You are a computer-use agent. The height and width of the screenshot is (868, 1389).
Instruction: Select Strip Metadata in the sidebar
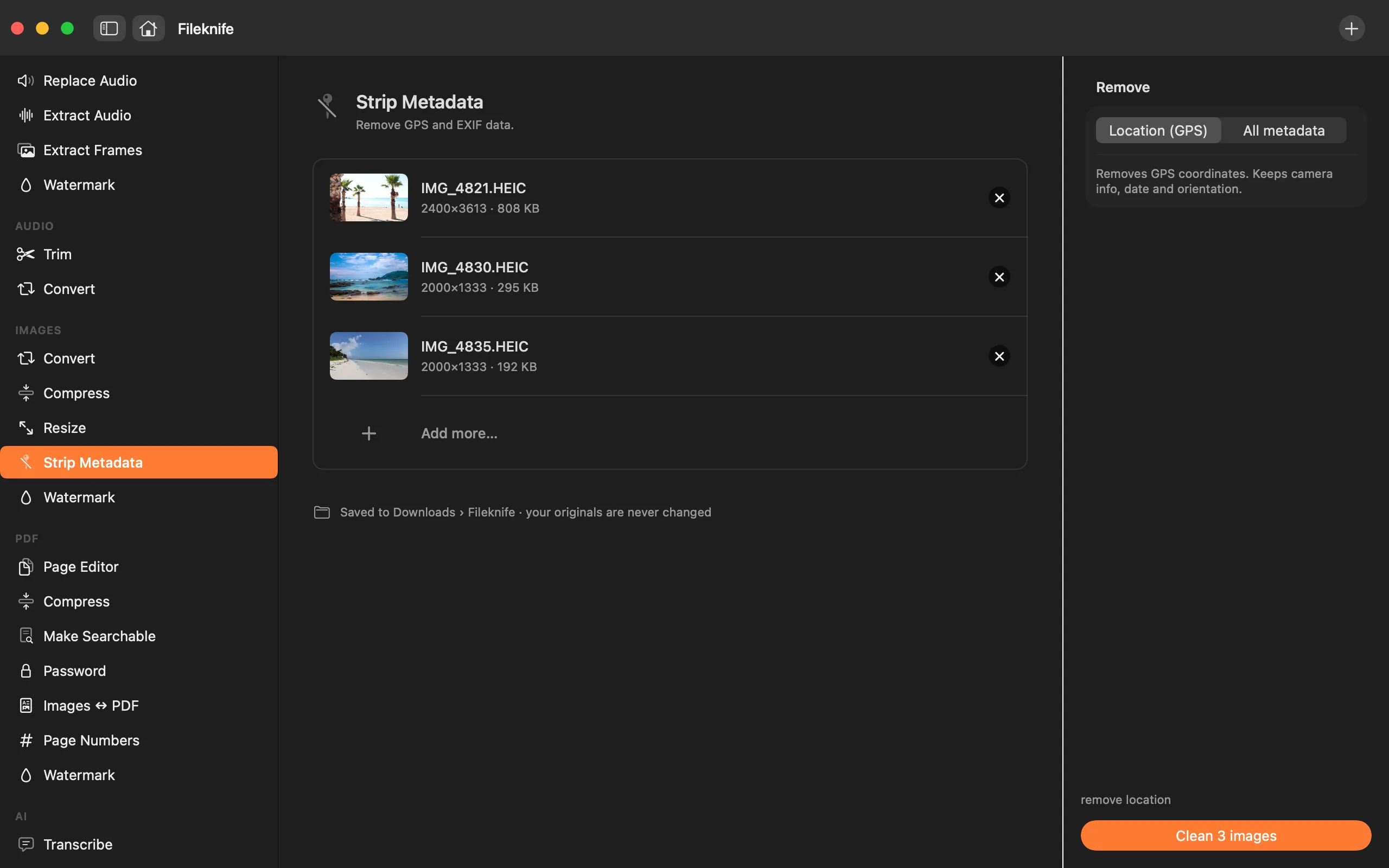click(x=139, y=462)
